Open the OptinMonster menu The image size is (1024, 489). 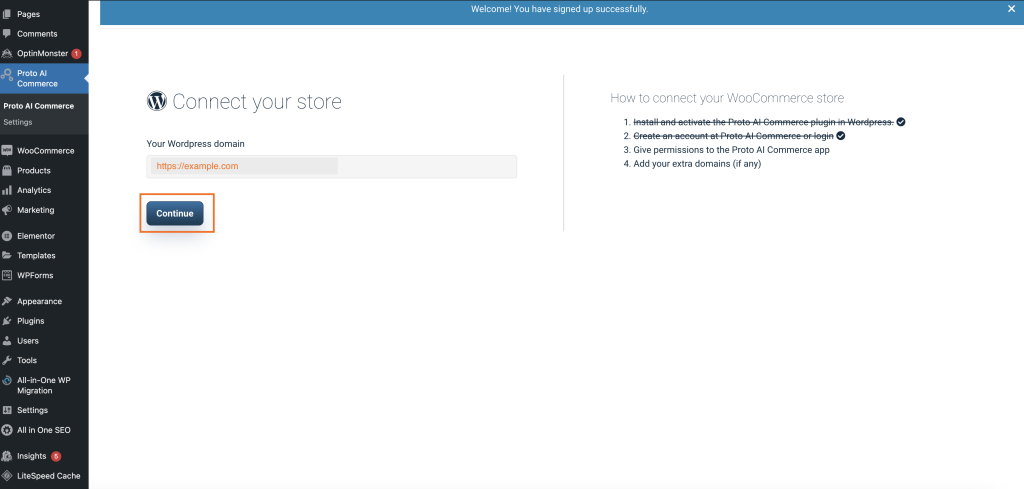click(x=44, y=54)
